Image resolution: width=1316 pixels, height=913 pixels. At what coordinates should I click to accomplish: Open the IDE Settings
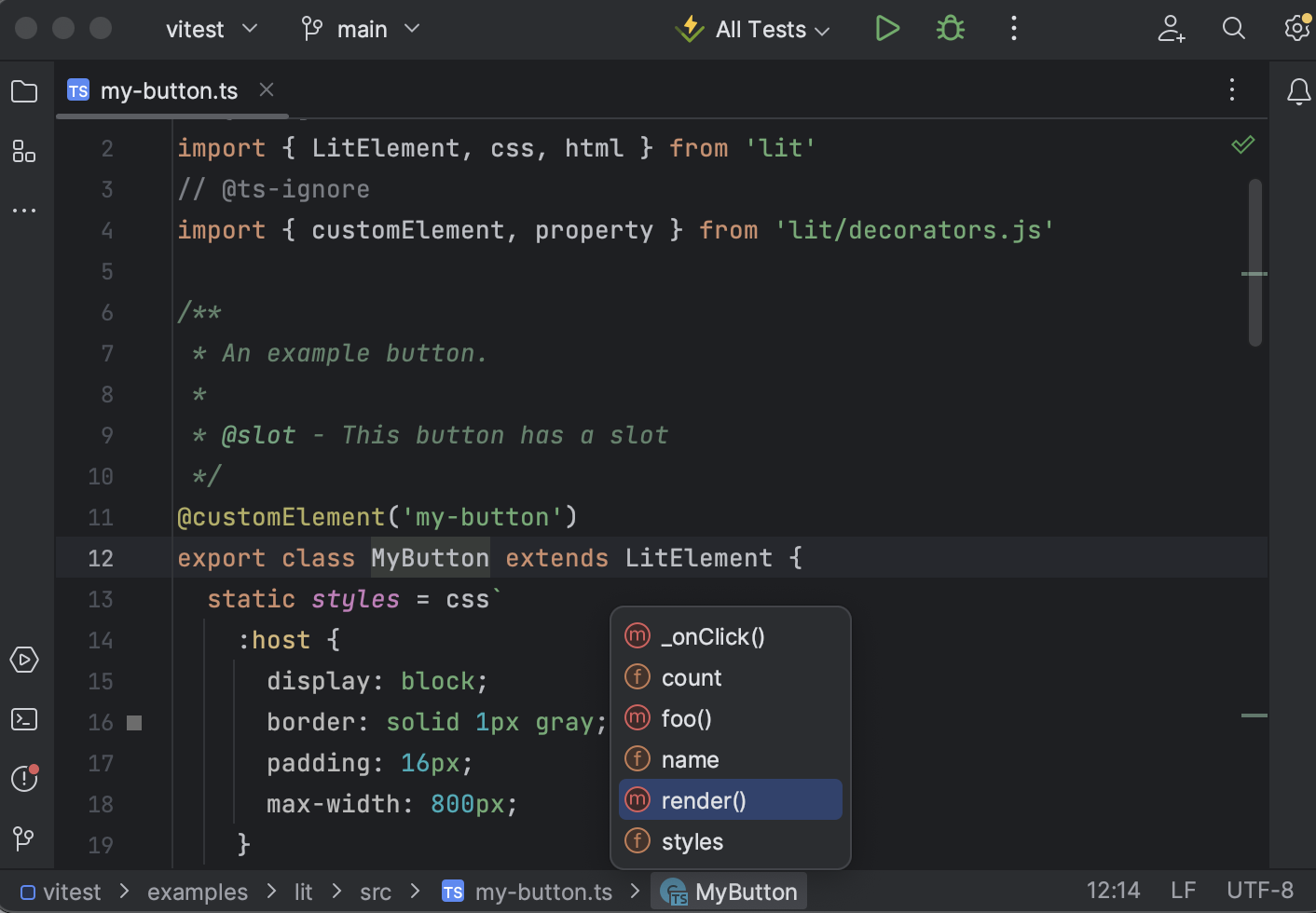tap(1297, 29)
